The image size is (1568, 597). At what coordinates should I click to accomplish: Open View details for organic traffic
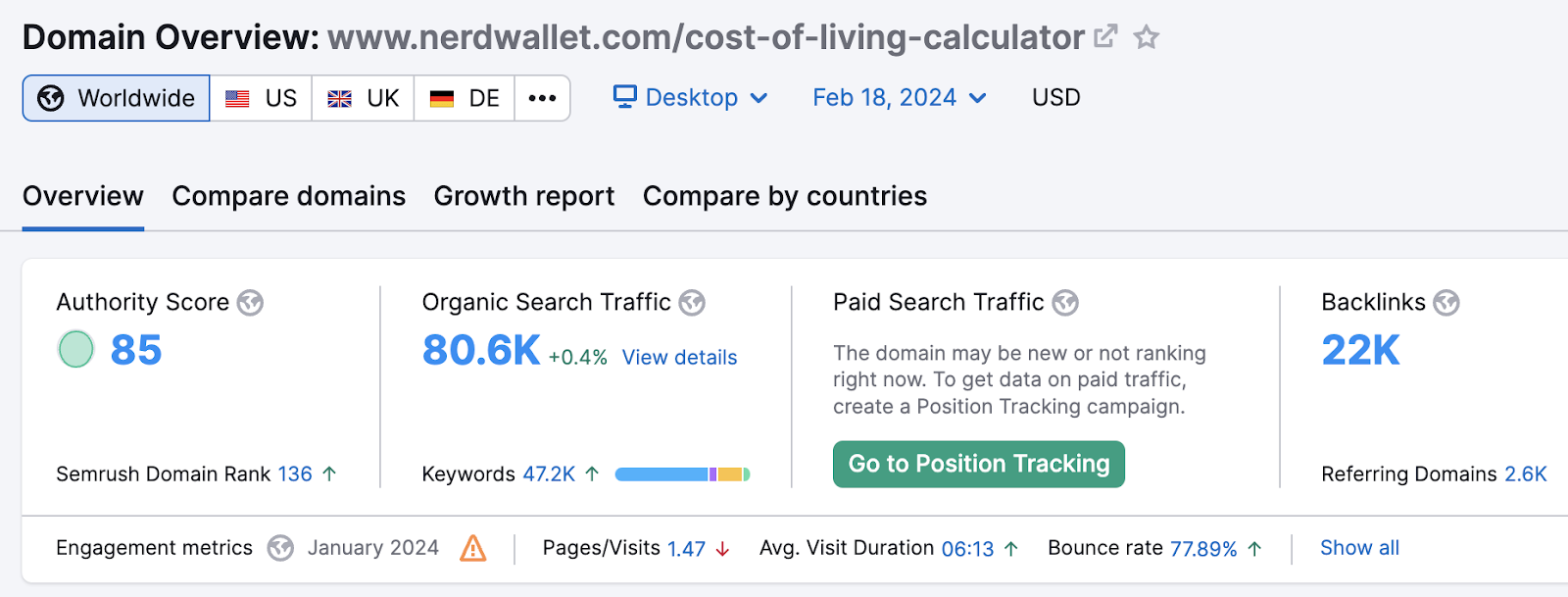pos(678,357)
